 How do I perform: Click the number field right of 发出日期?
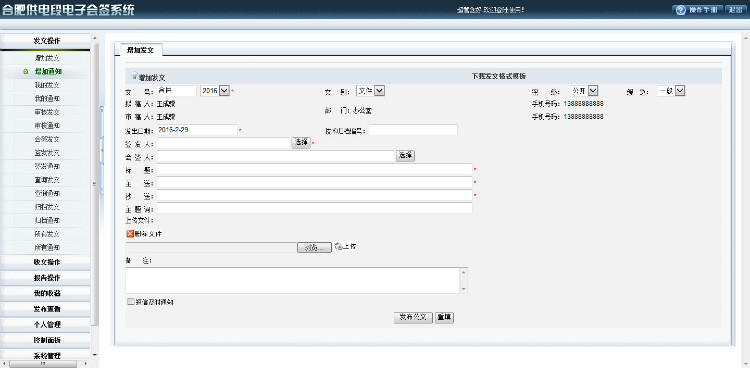click(413, 130)
